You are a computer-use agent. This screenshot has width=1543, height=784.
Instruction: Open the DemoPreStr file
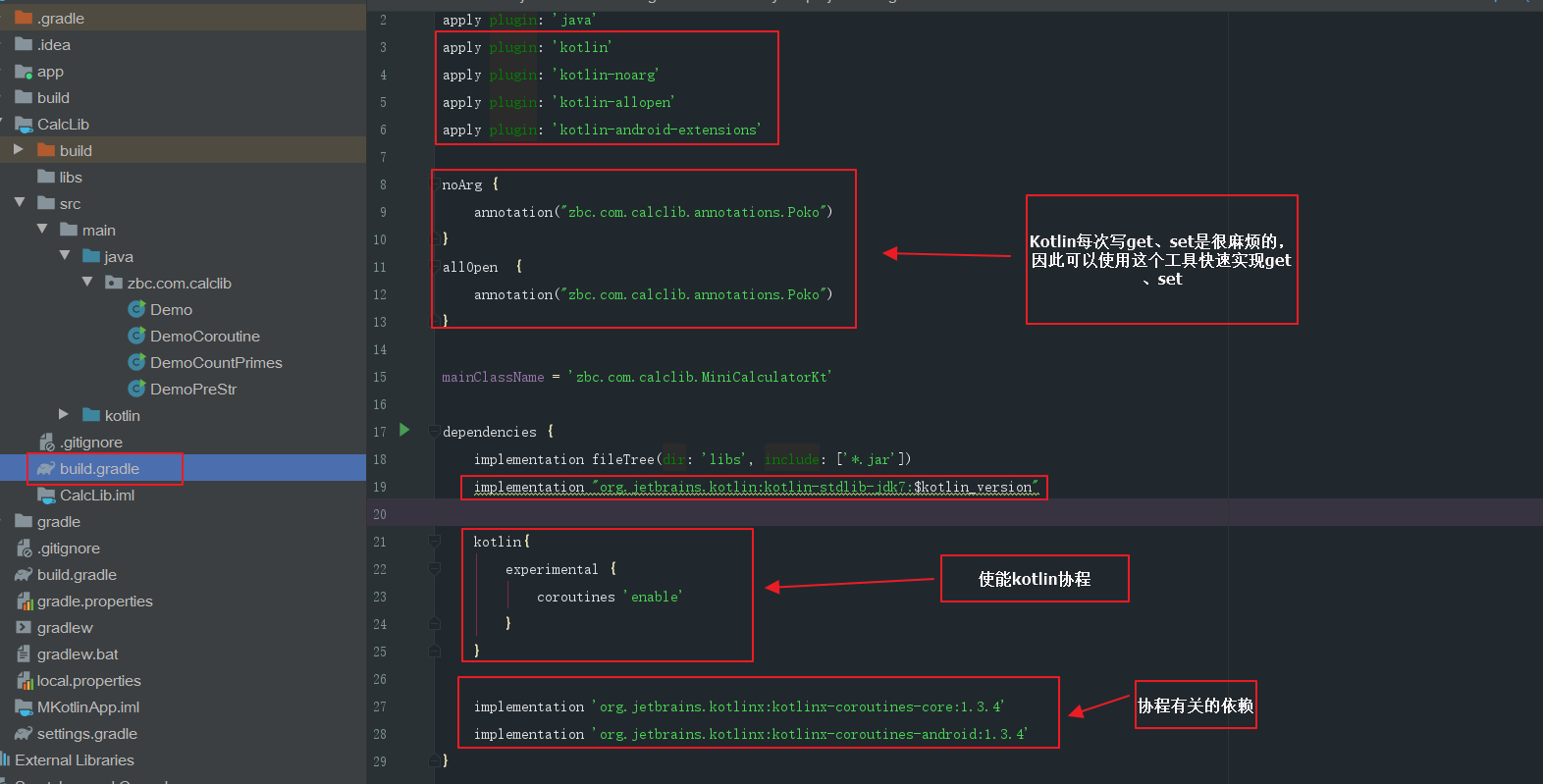coord(193,389)
